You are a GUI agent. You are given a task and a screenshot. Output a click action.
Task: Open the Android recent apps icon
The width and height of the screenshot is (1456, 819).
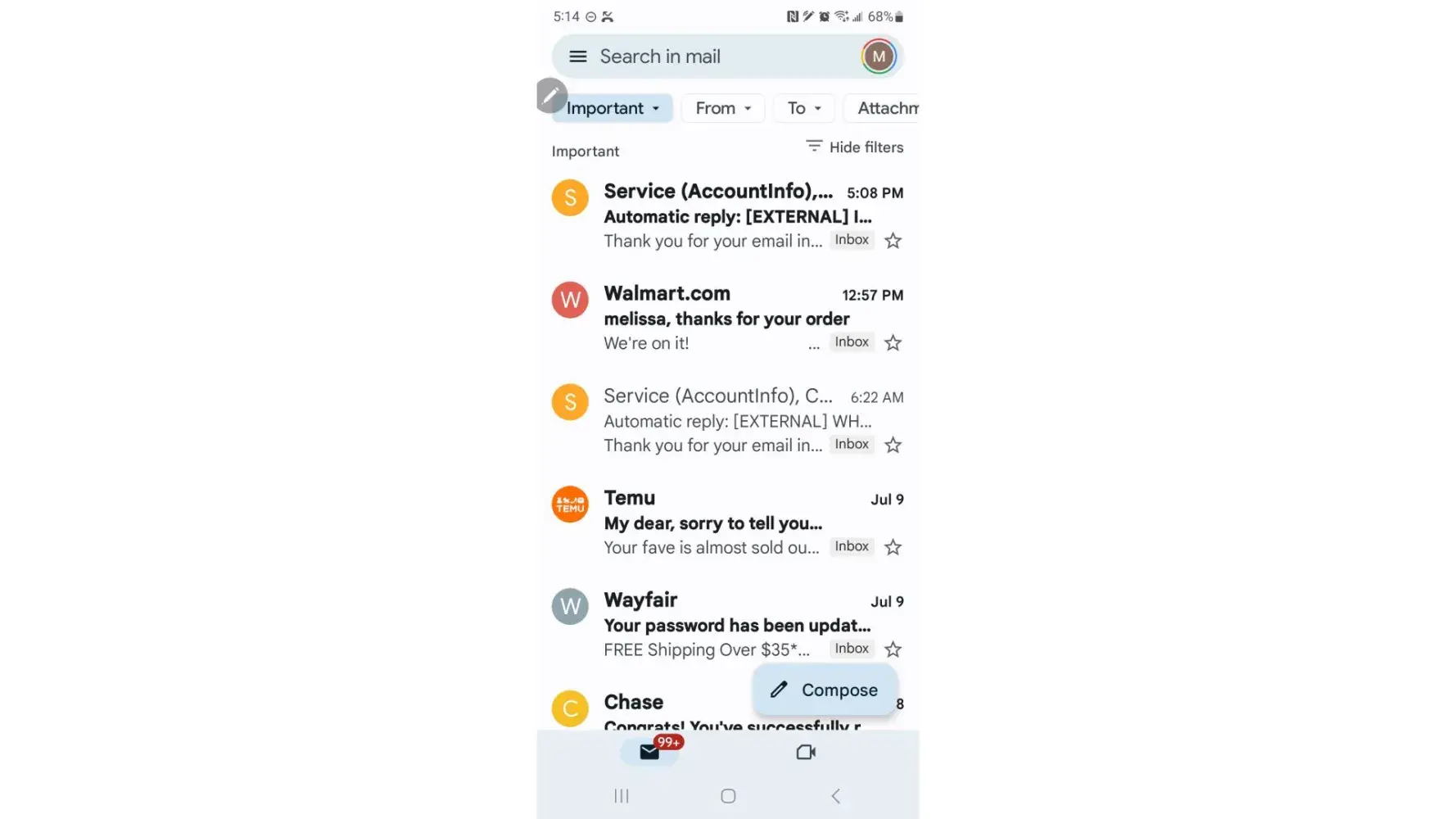622,796
